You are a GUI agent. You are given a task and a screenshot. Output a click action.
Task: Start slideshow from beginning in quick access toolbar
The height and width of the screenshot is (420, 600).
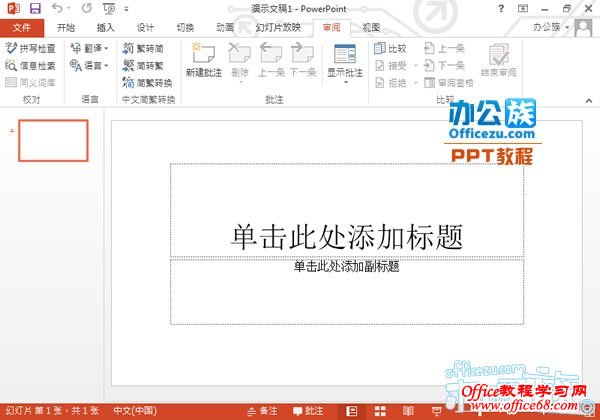[x=109, y=8]
